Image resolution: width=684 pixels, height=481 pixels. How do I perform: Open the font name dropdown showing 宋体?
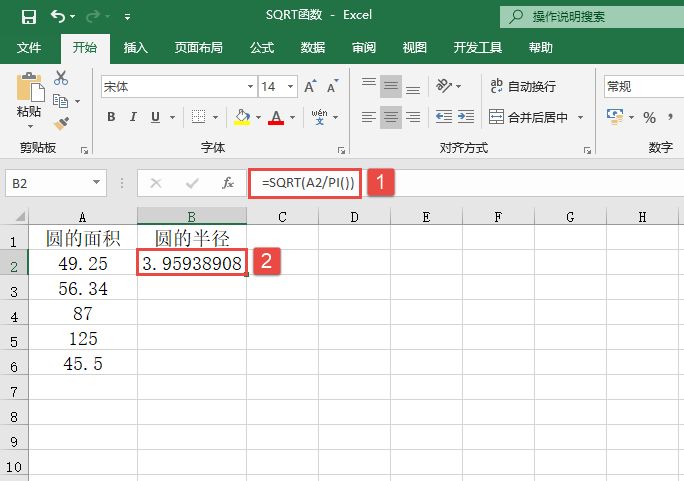tap(250, 86)
